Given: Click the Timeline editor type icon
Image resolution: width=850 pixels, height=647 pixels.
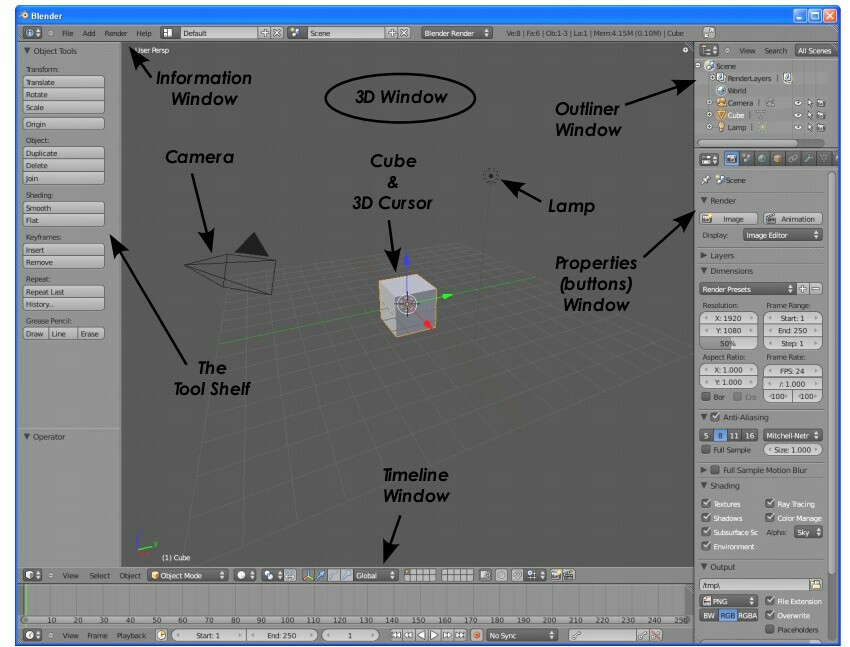Looking at the screenshot, I should pos(33,635).
